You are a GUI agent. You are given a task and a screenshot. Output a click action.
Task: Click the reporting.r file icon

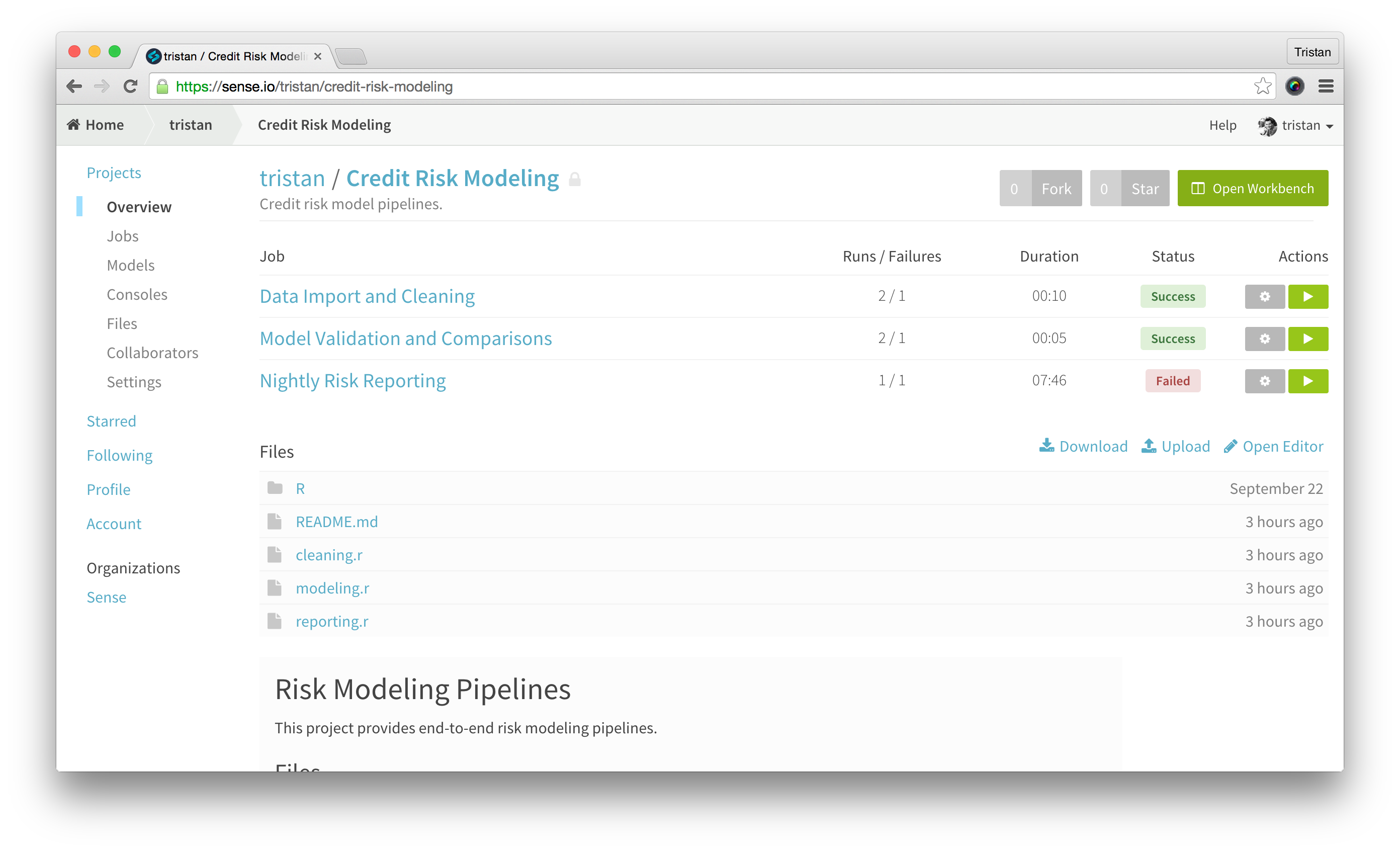point(275,621)
